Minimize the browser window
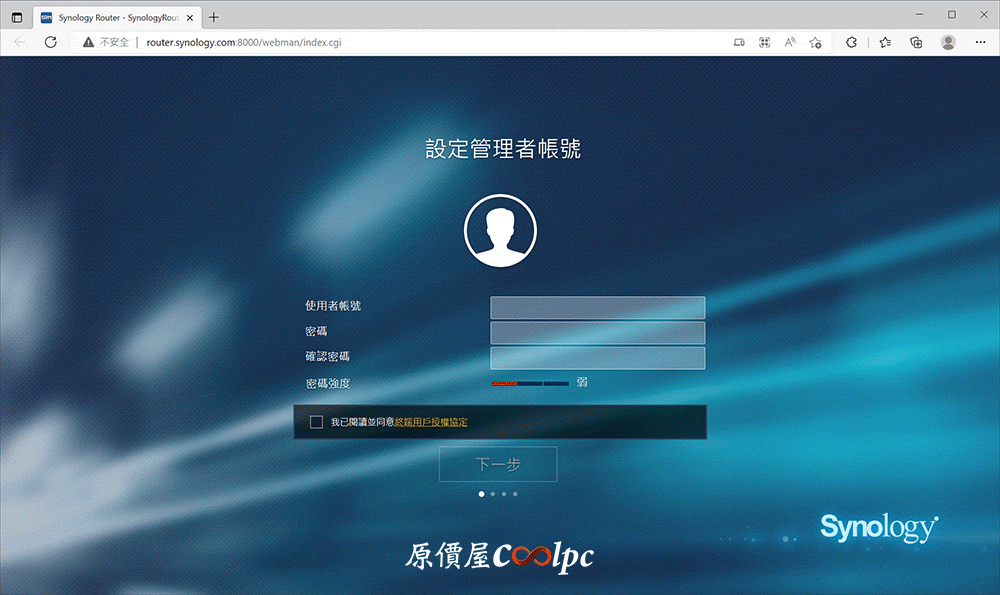Image resolution: width=1000 pixels, height=595 pixels. [919, 14]
